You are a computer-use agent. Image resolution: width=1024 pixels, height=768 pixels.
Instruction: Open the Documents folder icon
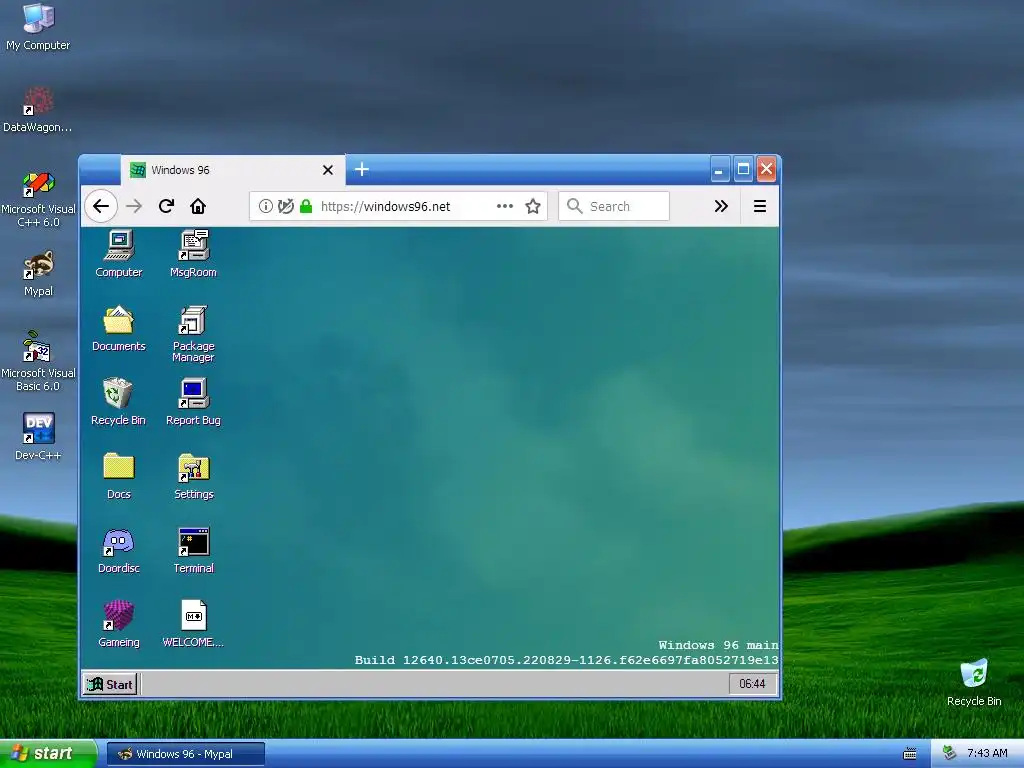click(x=119, y=328)
